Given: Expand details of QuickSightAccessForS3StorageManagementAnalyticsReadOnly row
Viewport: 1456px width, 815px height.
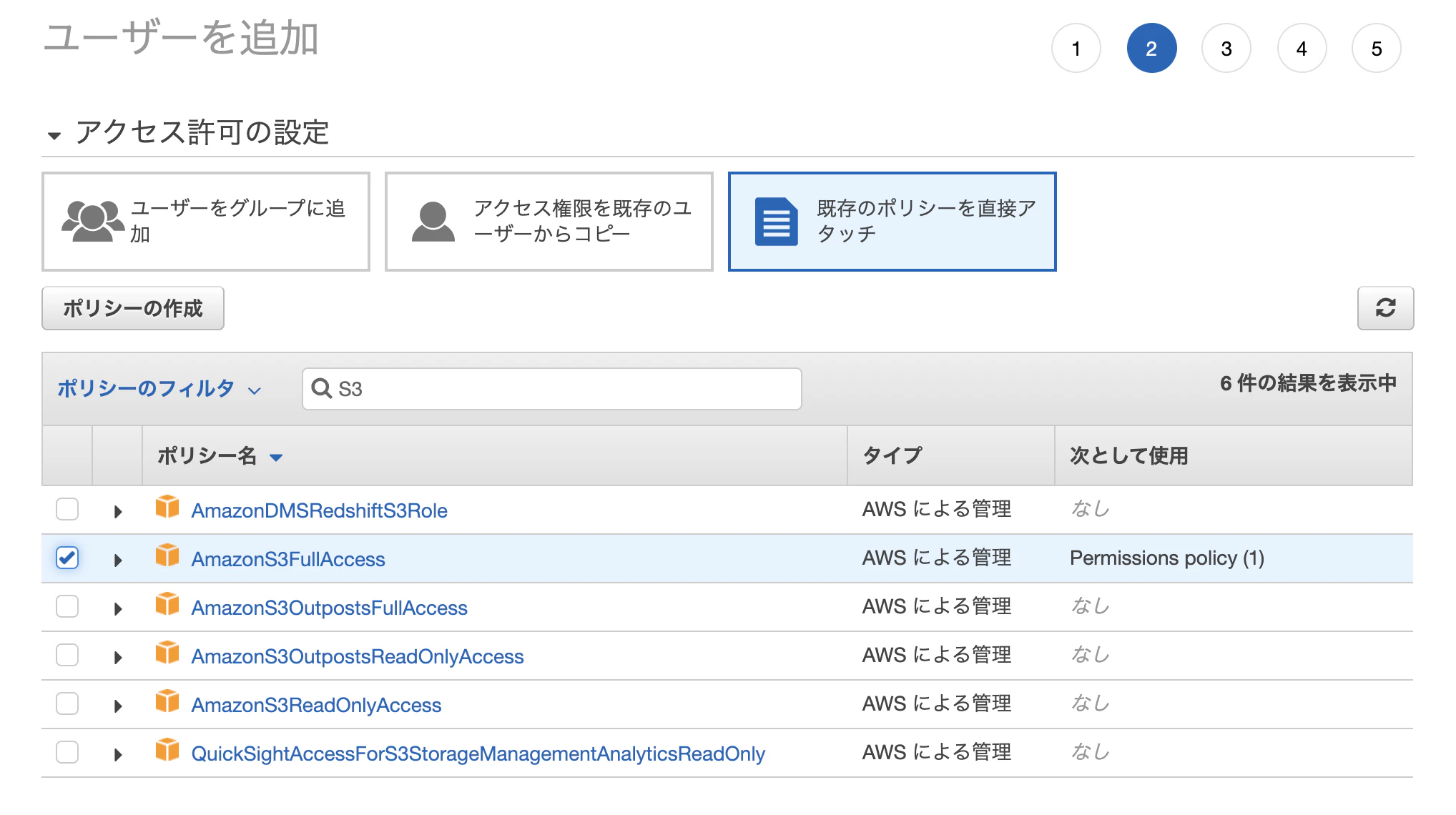Looking at the screenshot, I should coord(118,755).
